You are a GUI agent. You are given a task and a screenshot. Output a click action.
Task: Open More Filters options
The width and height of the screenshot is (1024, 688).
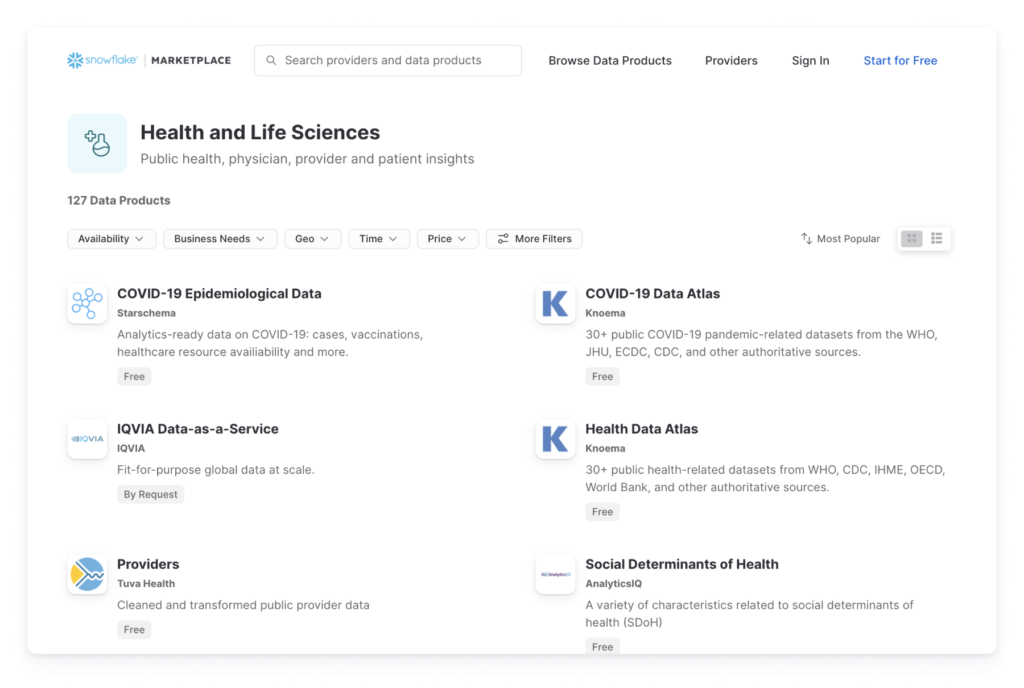535,238
